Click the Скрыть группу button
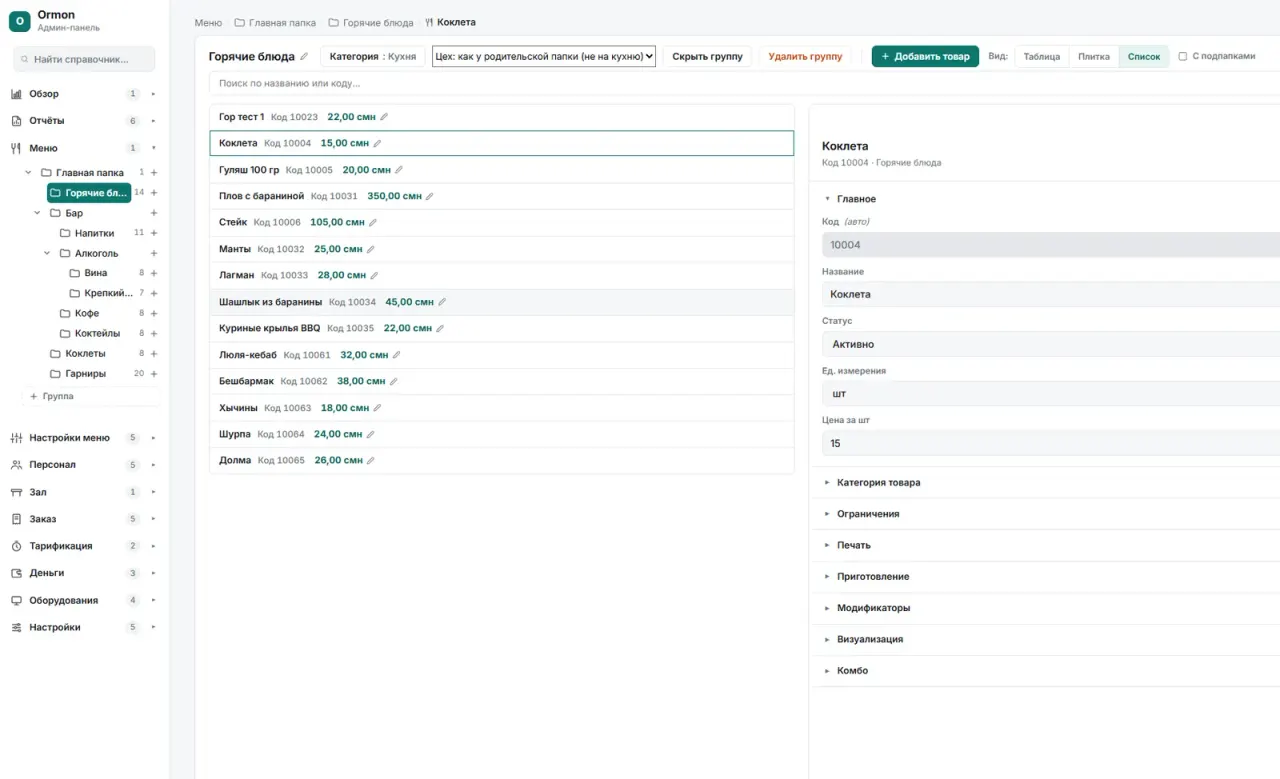This screenshot has height=779, width=1280. [707, 57]
